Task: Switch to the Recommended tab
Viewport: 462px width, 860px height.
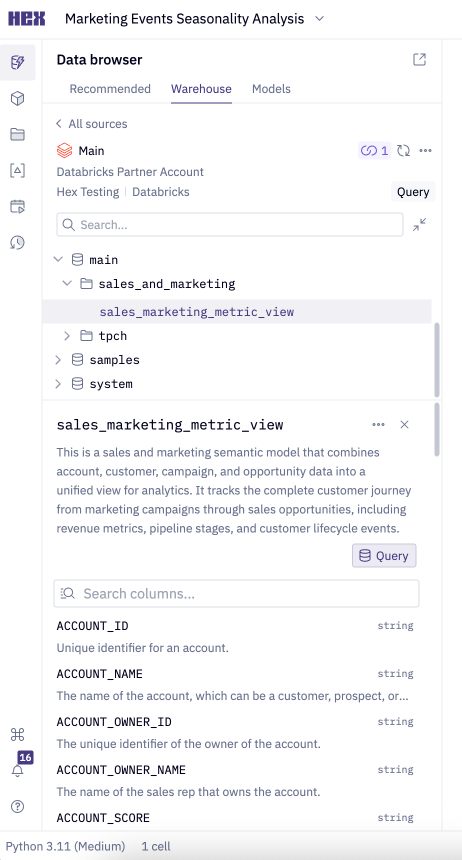Action: [110, 89]
